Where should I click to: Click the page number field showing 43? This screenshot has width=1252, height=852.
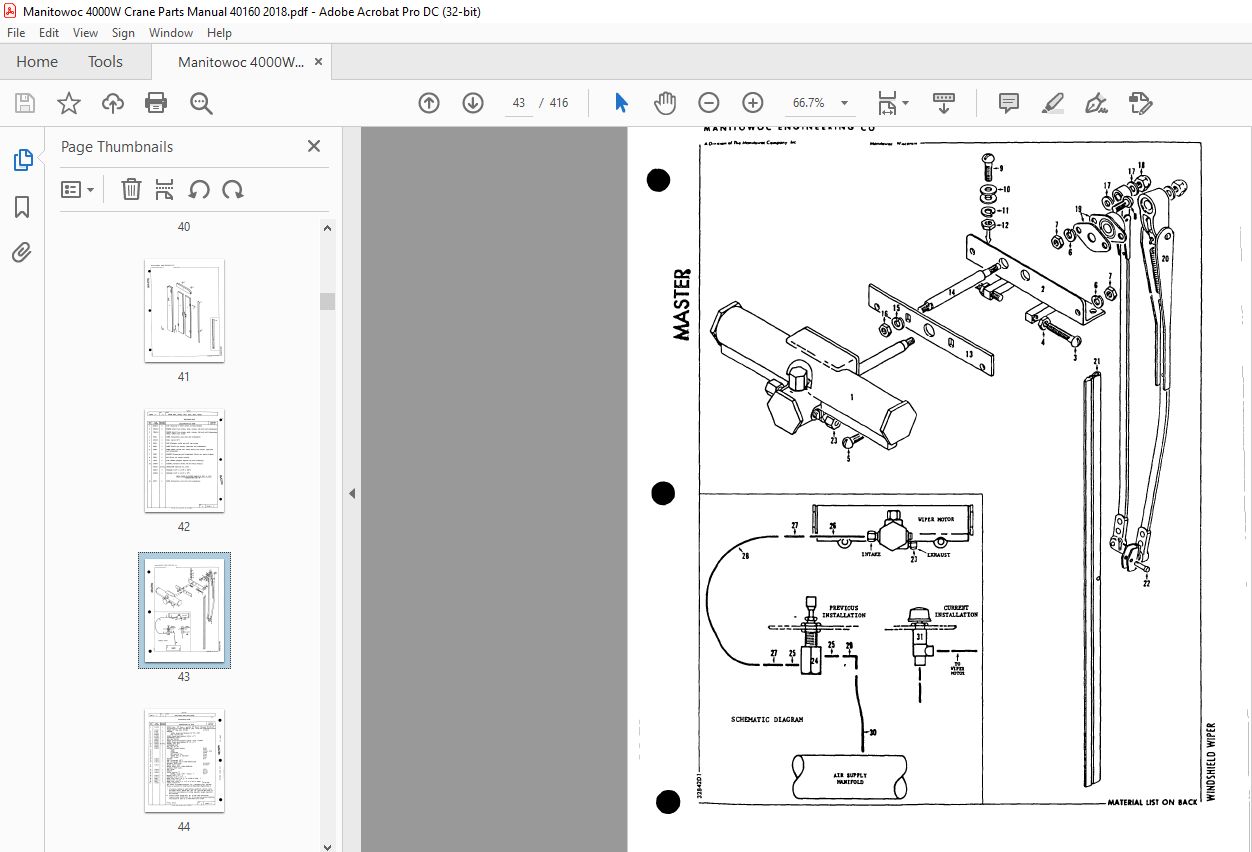coord(519,103)
